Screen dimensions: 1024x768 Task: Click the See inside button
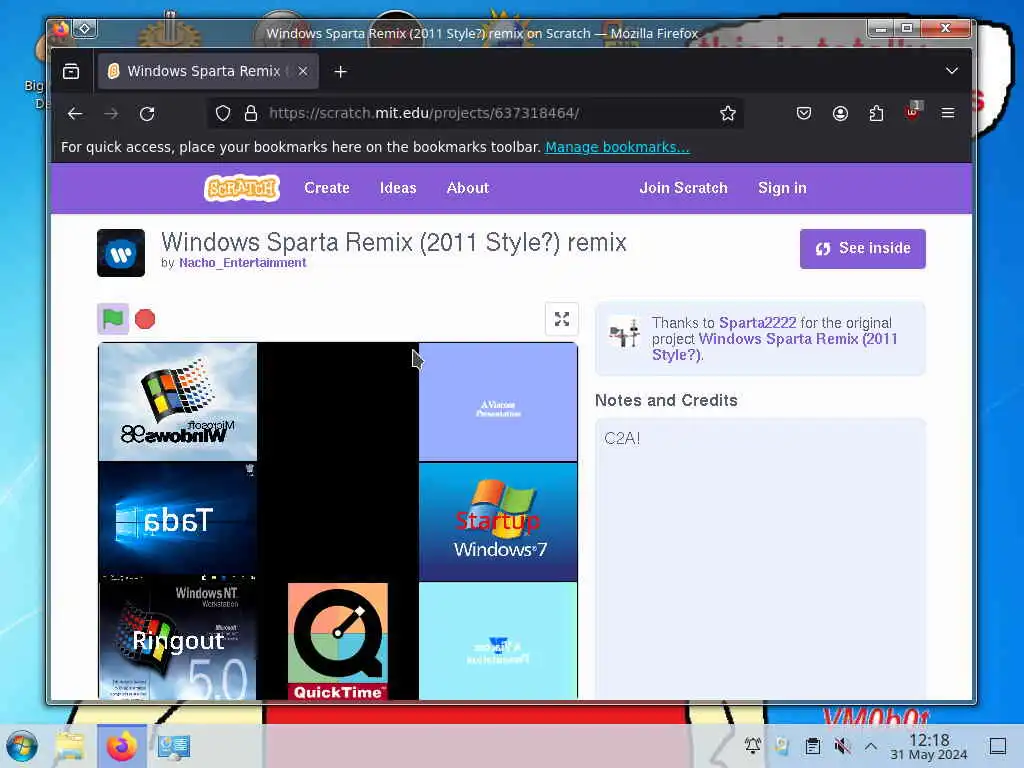click(862, 248)
